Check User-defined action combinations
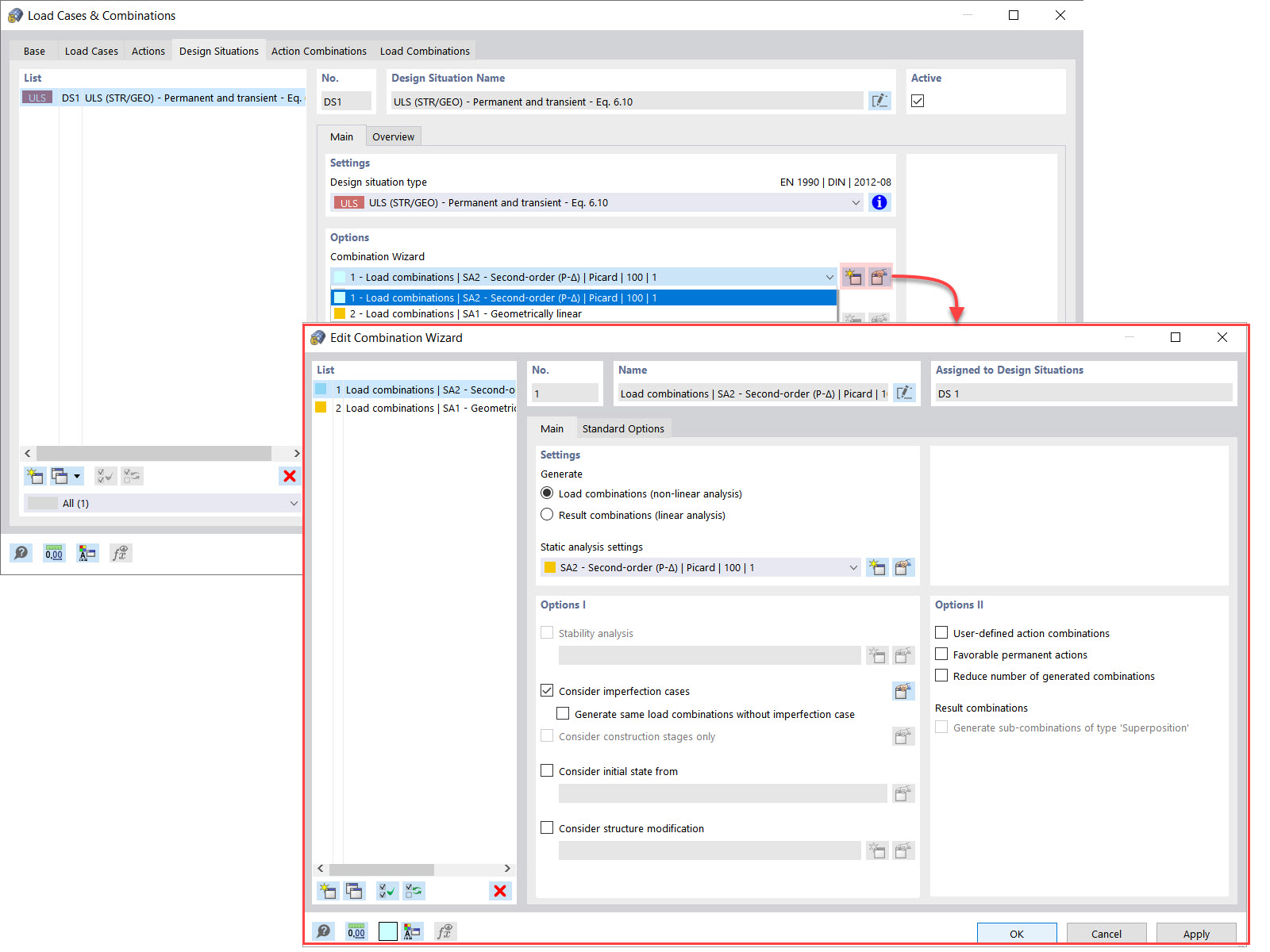Screen dimensions: 1270x952 pos(941,632)
